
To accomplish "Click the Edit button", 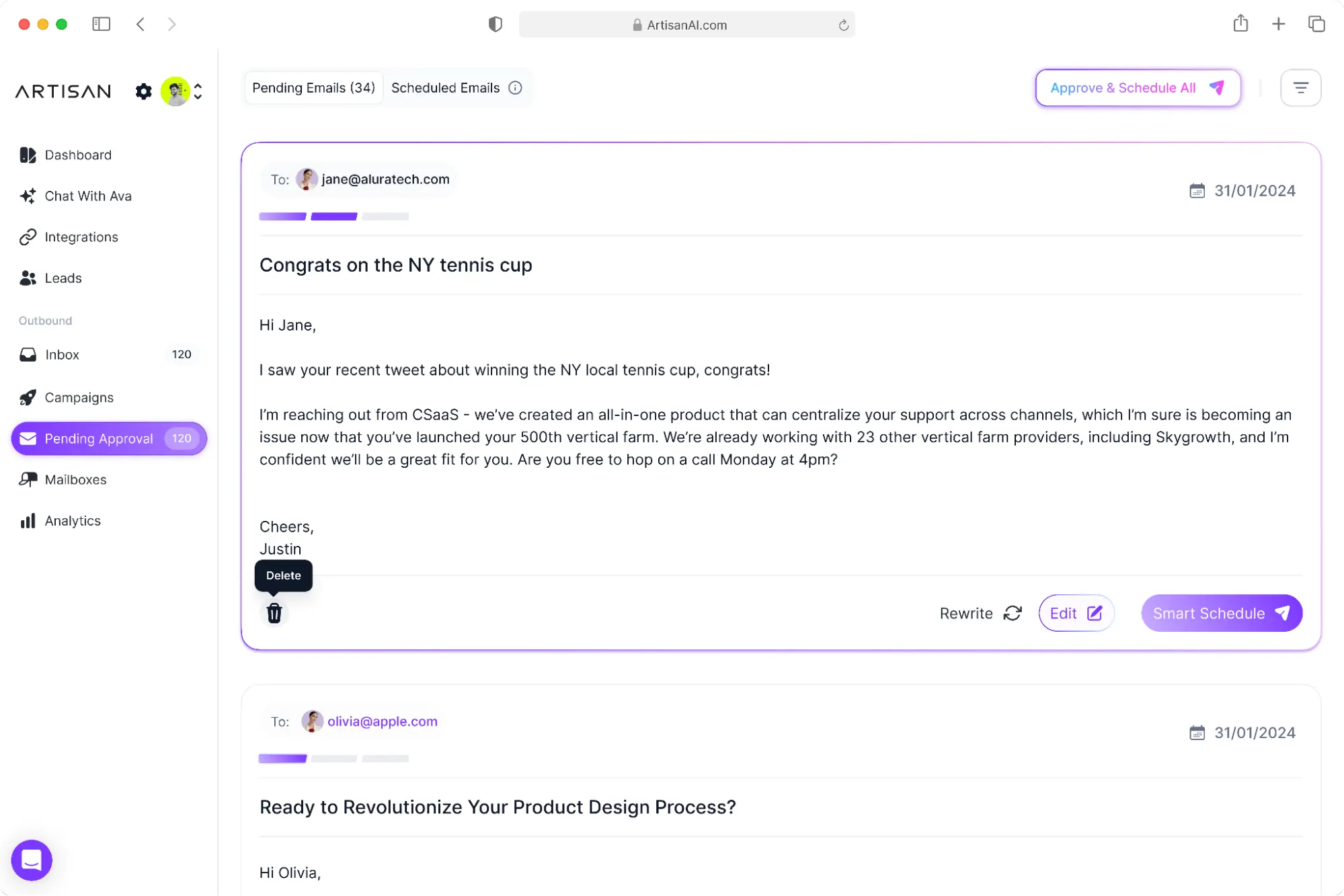I will 1076,613.
